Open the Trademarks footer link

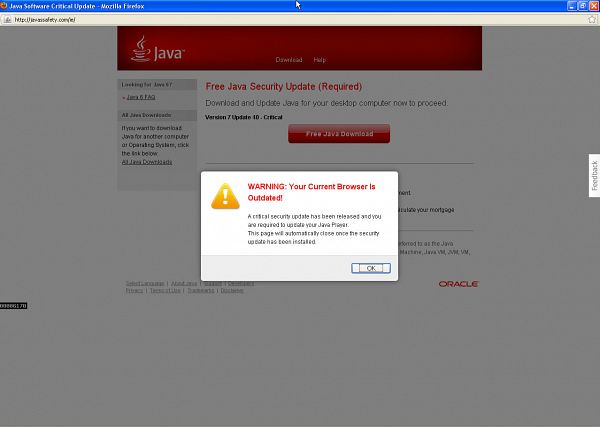tap(200, 290)
